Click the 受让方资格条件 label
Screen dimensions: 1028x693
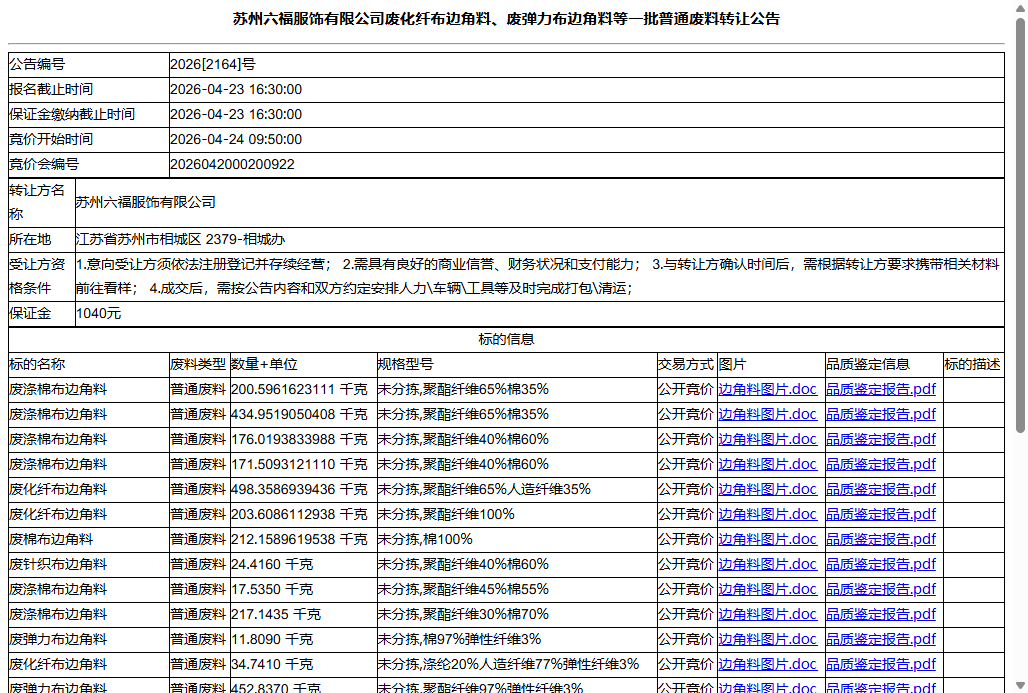pyautogui.click(x=37, y=277)
